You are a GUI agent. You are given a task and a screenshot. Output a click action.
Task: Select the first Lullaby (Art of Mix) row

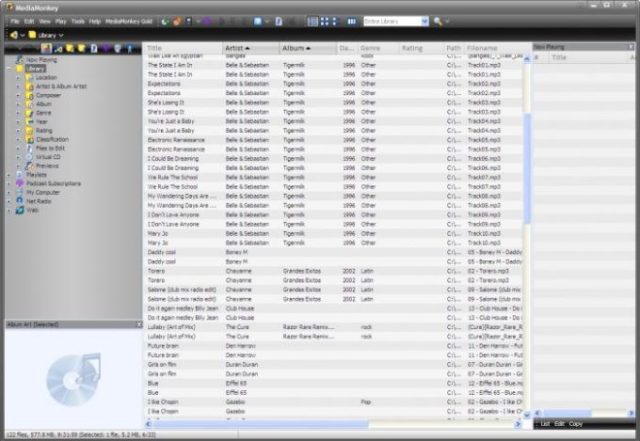click(333, 327)
